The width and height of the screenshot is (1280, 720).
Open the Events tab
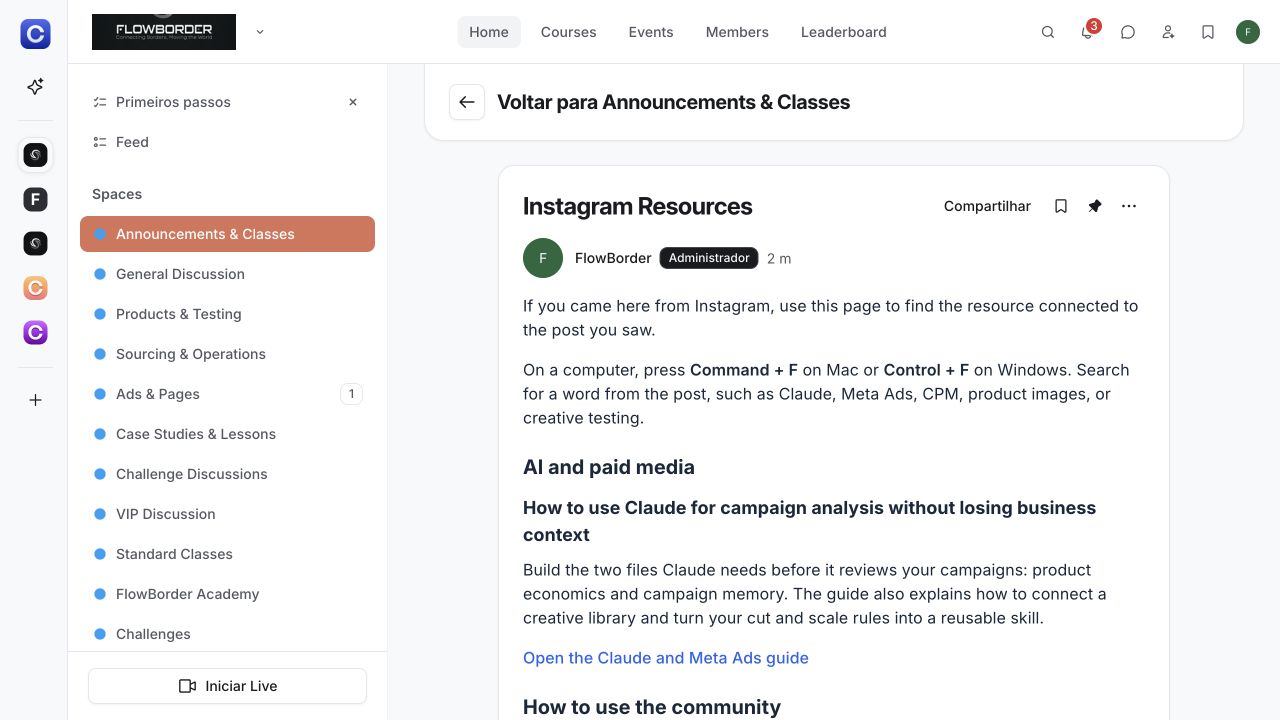point(651,32)
